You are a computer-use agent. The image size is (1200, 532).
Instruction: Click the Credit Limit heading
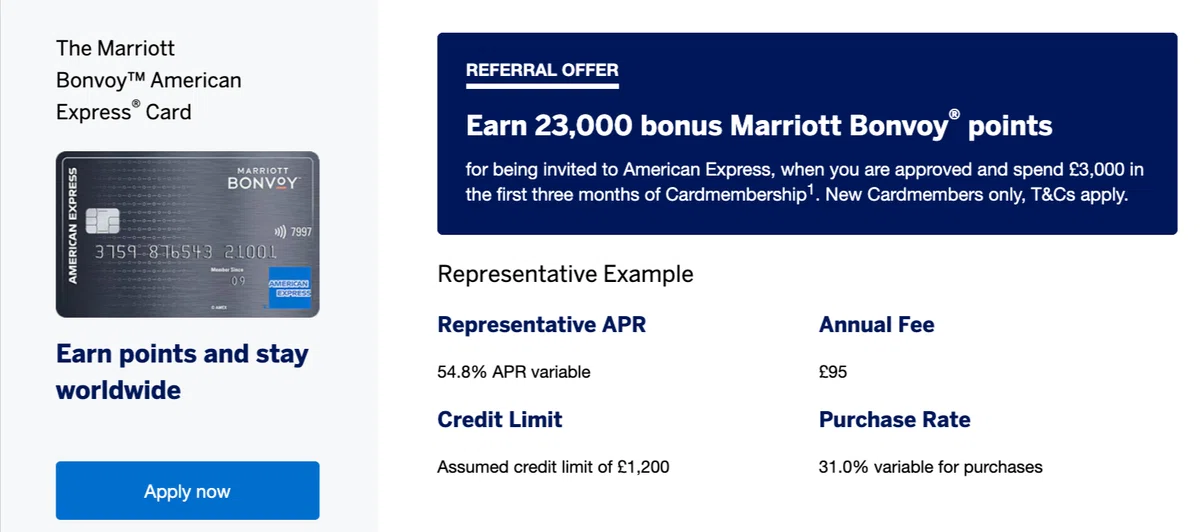click(x=500, y=420)
